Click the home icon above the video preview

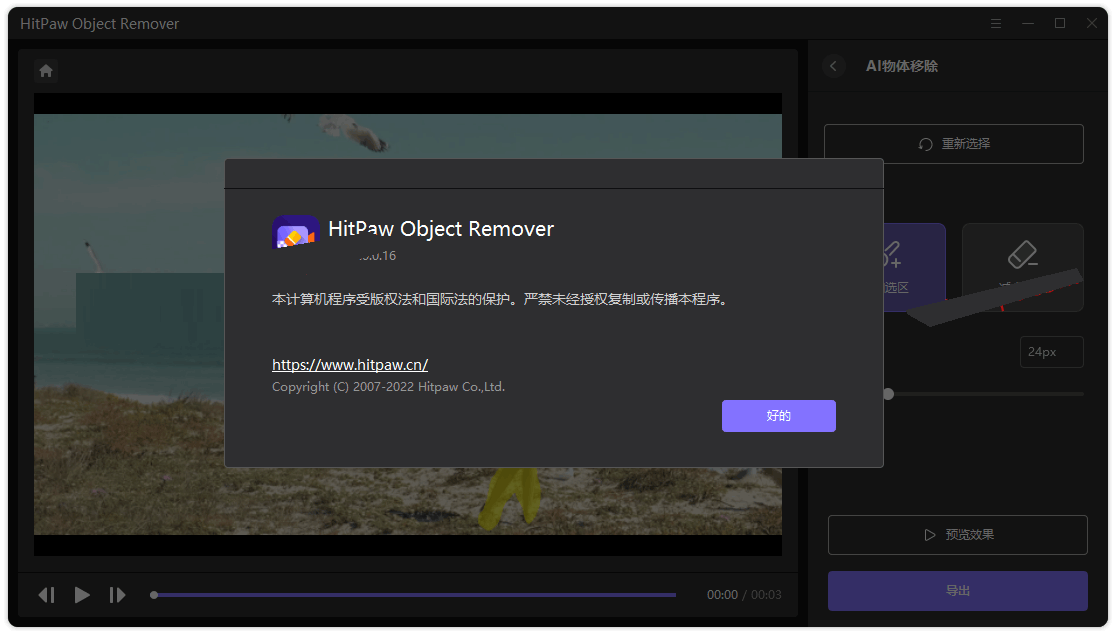46,70
